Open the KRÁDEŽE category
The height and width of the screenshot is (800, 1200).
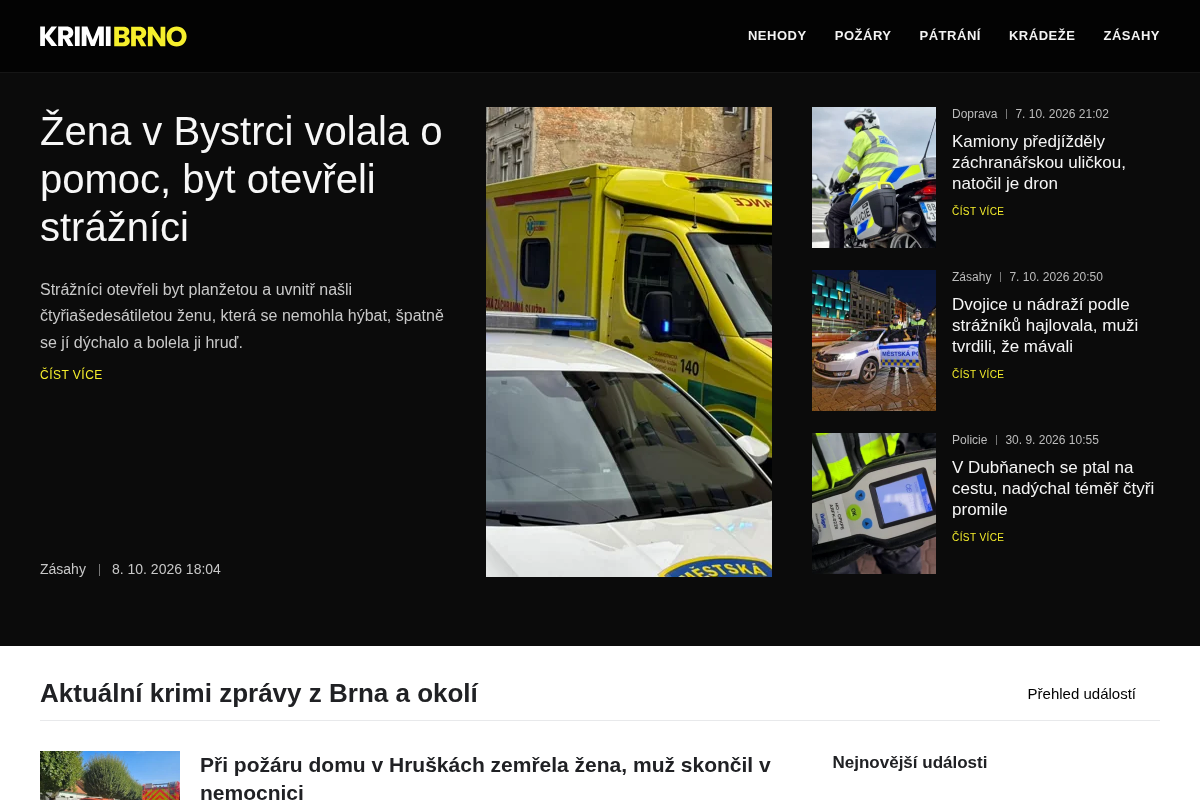(1042, 36)
